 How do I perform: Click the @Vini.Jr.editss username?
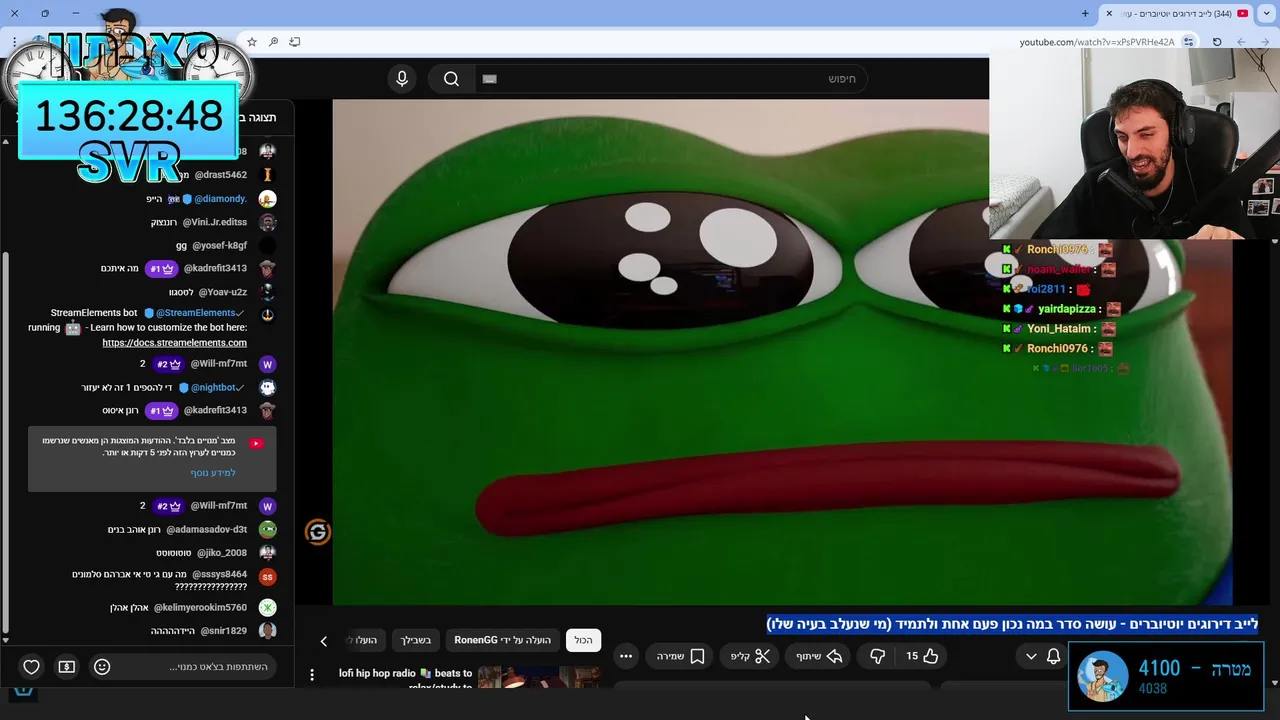[214, 223]
